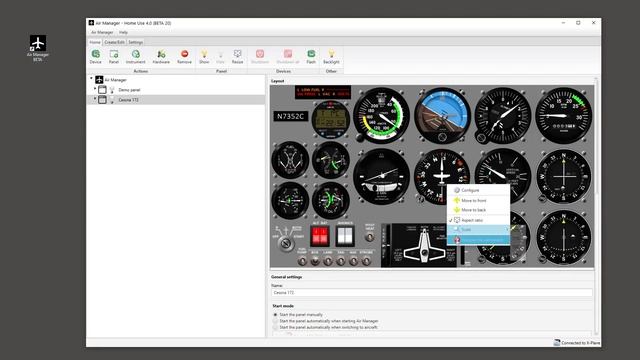
Task: Click the RPM tachometer gauge
Action: coord(564,115)
